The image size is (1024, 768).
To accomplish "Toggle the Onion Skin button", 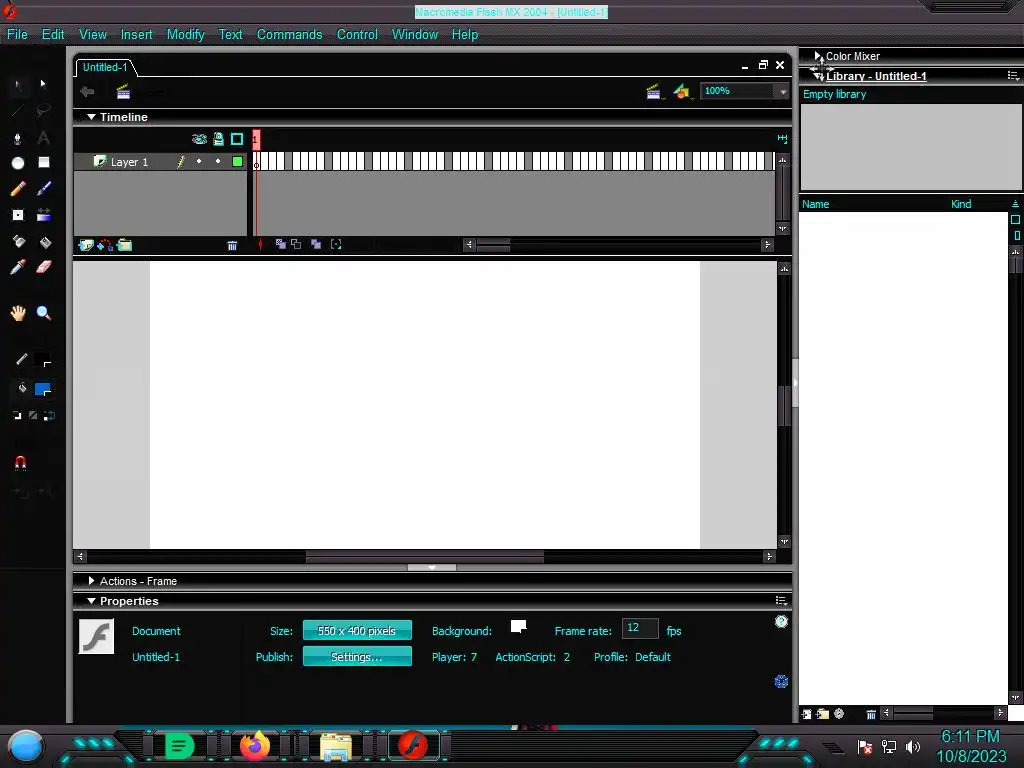I will coord(281,244).
